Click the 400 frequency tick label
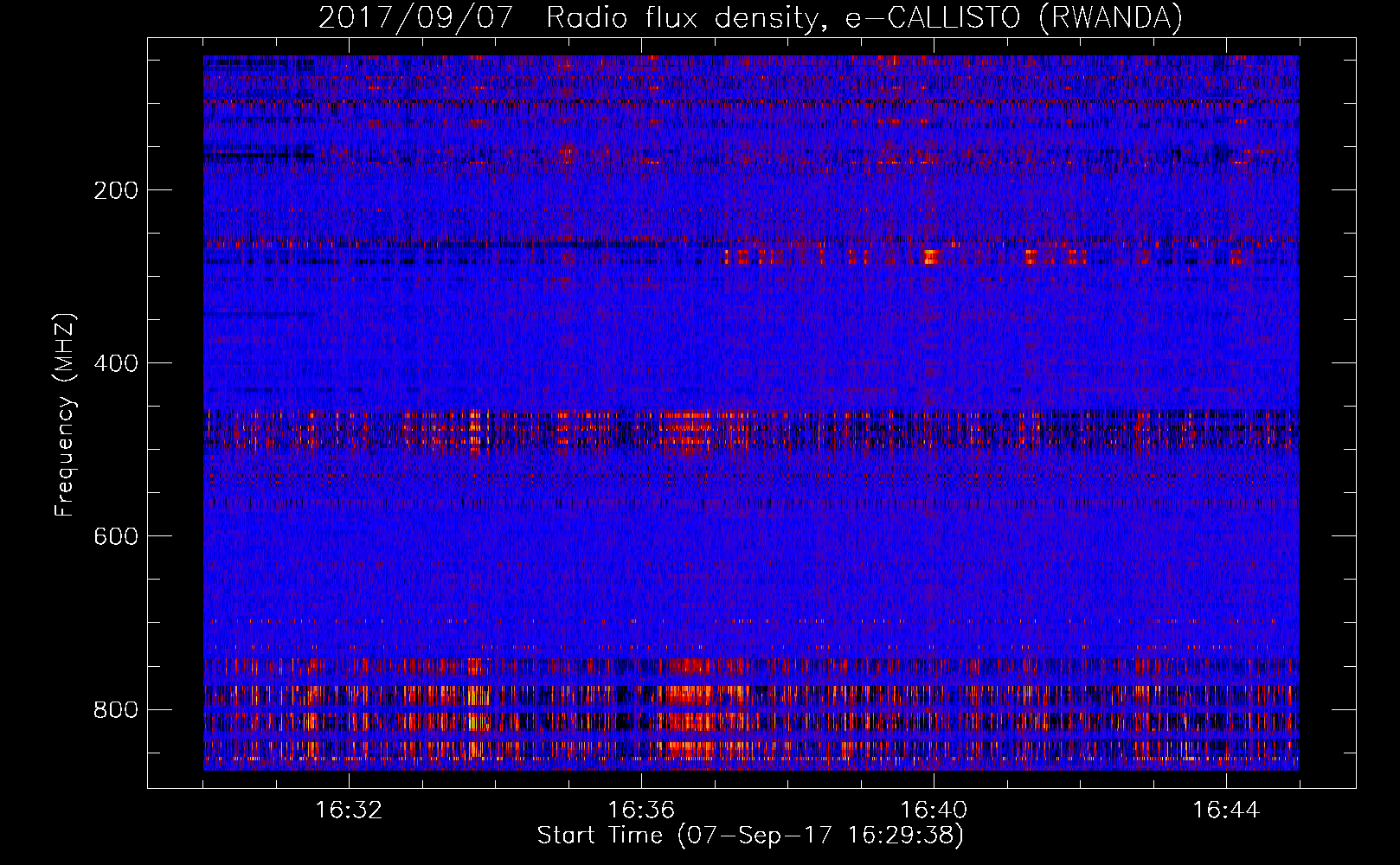 (116, 363)
